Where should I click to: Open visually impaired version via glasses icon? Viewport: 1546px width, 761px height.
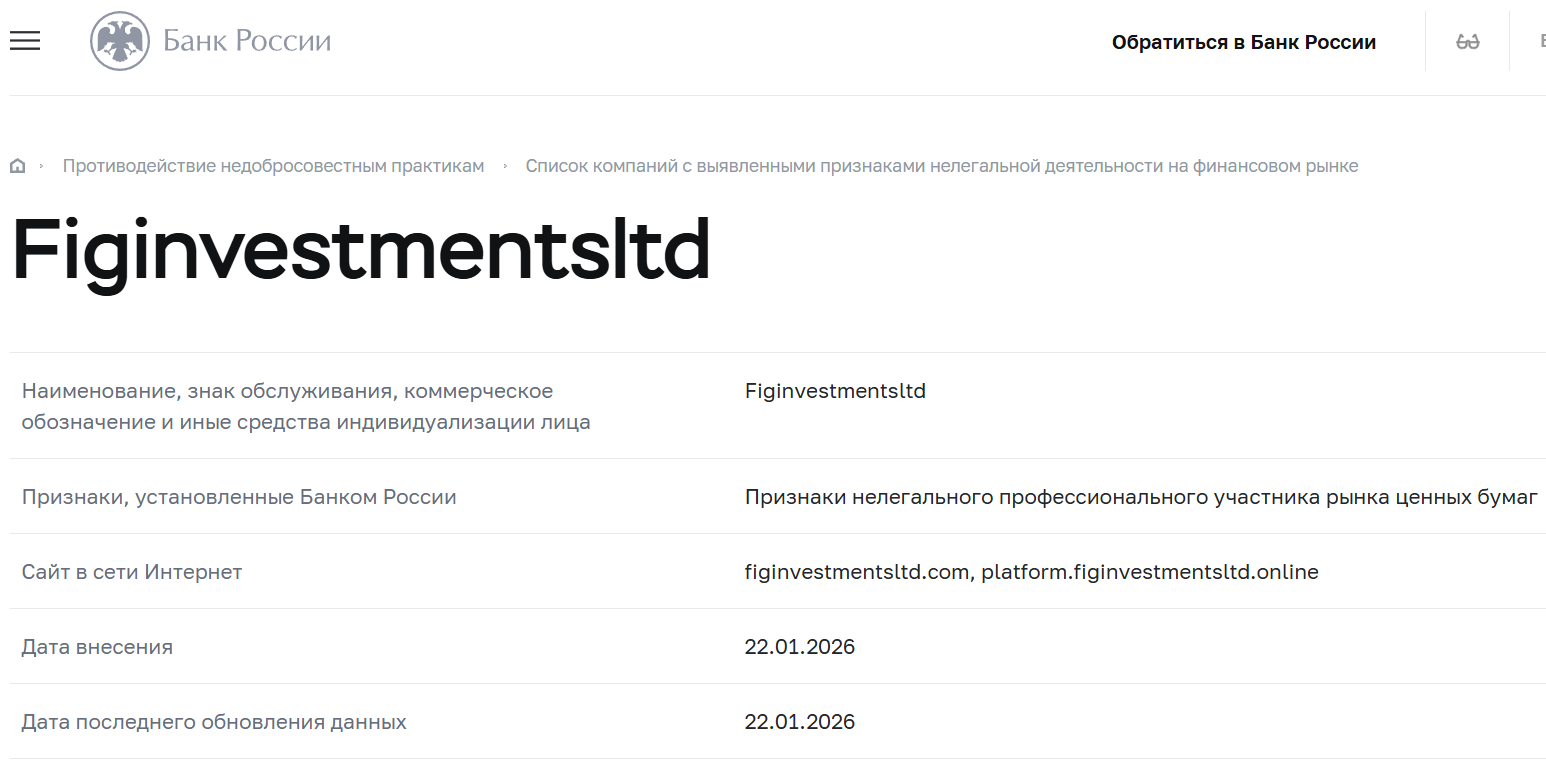click(x=1467, y=41)
